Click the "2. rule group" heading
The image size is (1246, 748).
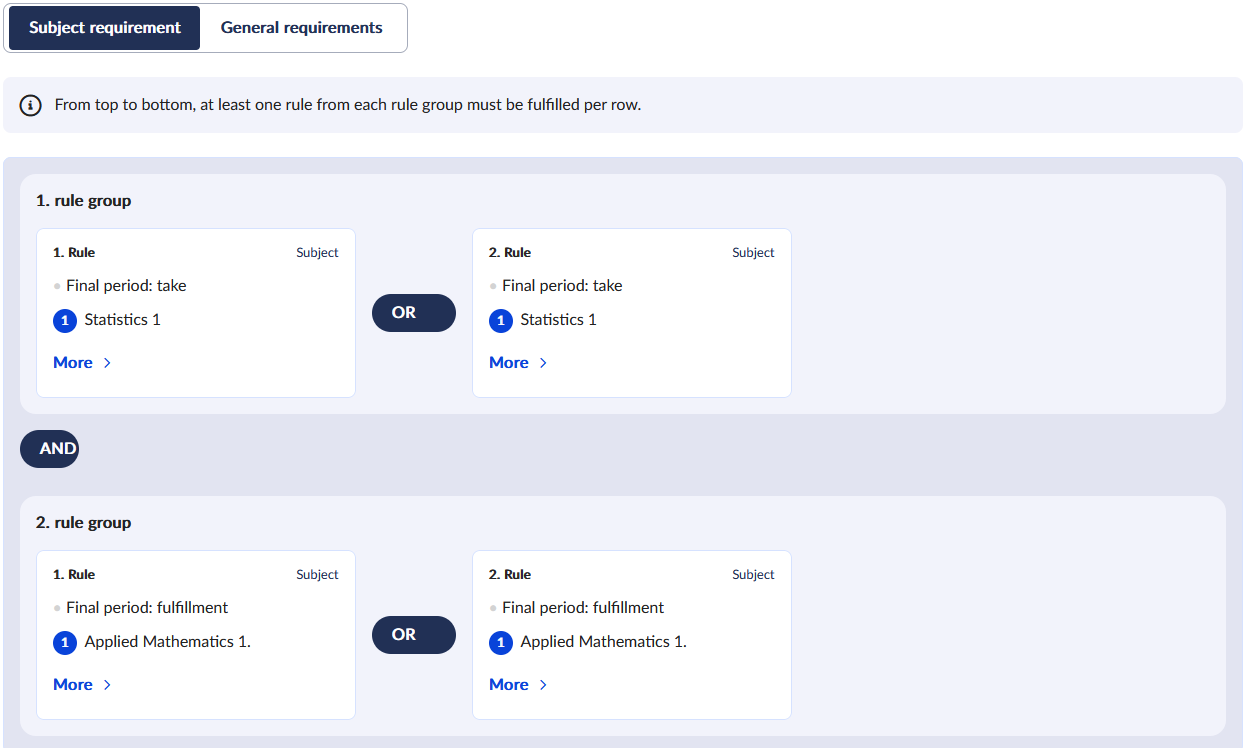[83, 523]
